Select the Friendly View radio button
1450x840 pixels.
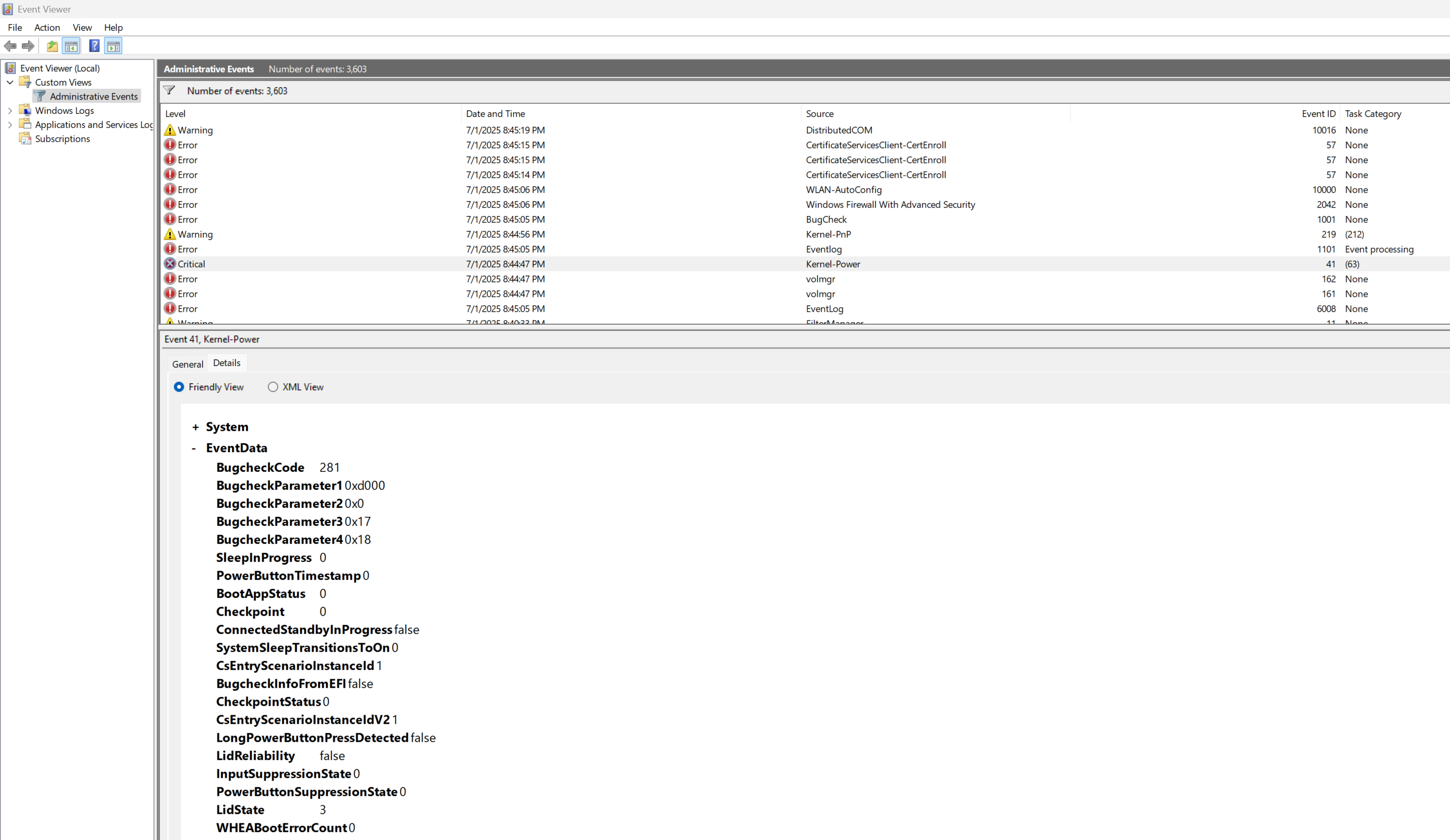179,387
